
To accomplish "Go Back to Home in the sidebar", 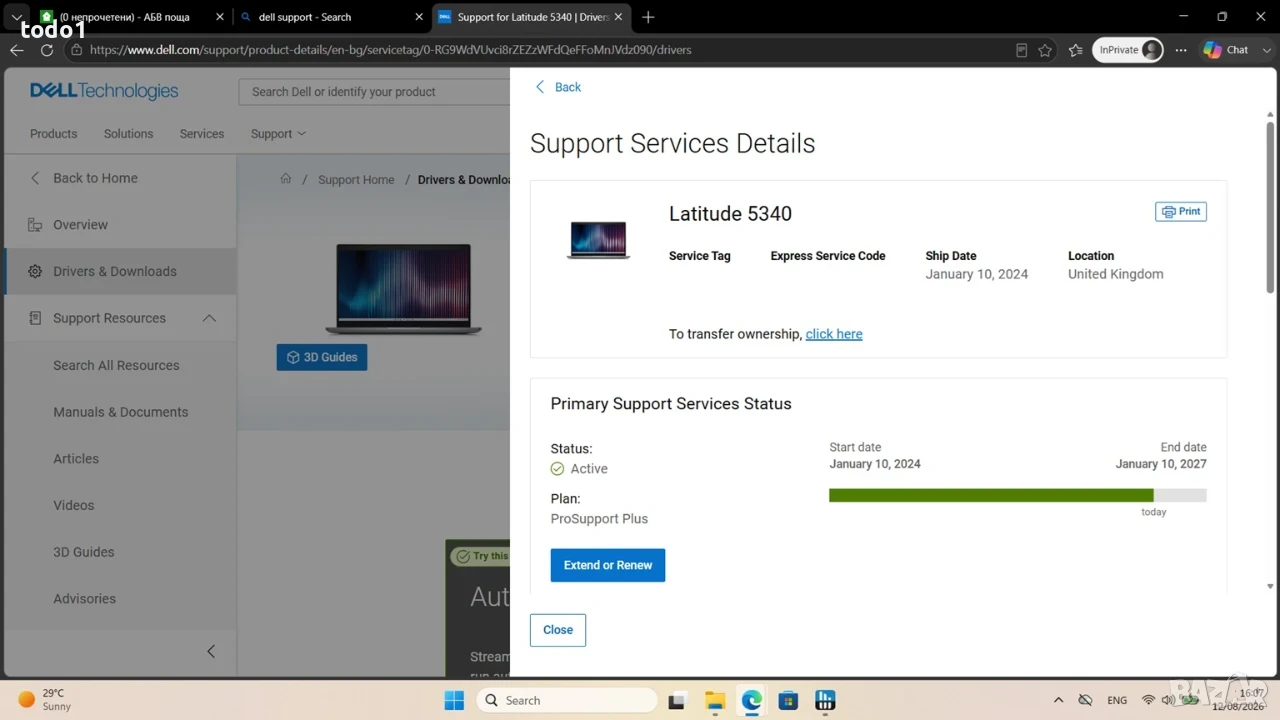I will 84,178.
